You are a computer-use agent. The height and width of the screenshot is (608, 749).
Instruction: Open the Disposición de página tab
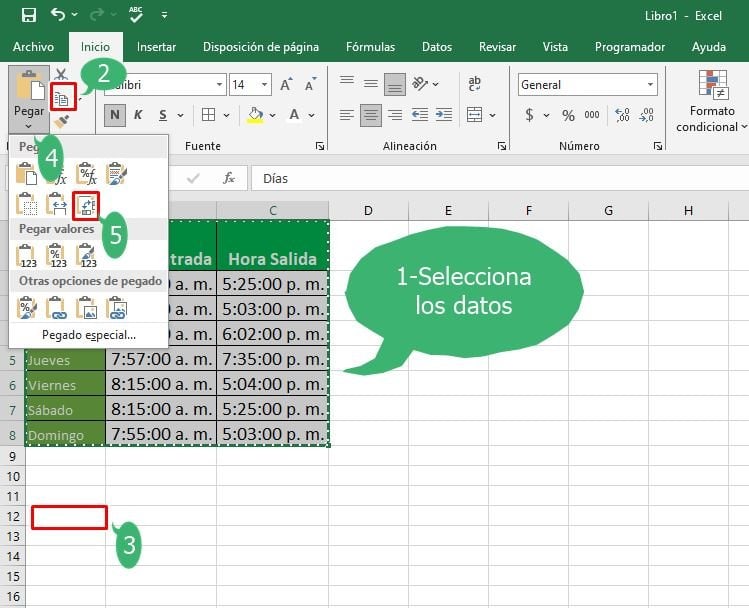(x=261, y=47)
